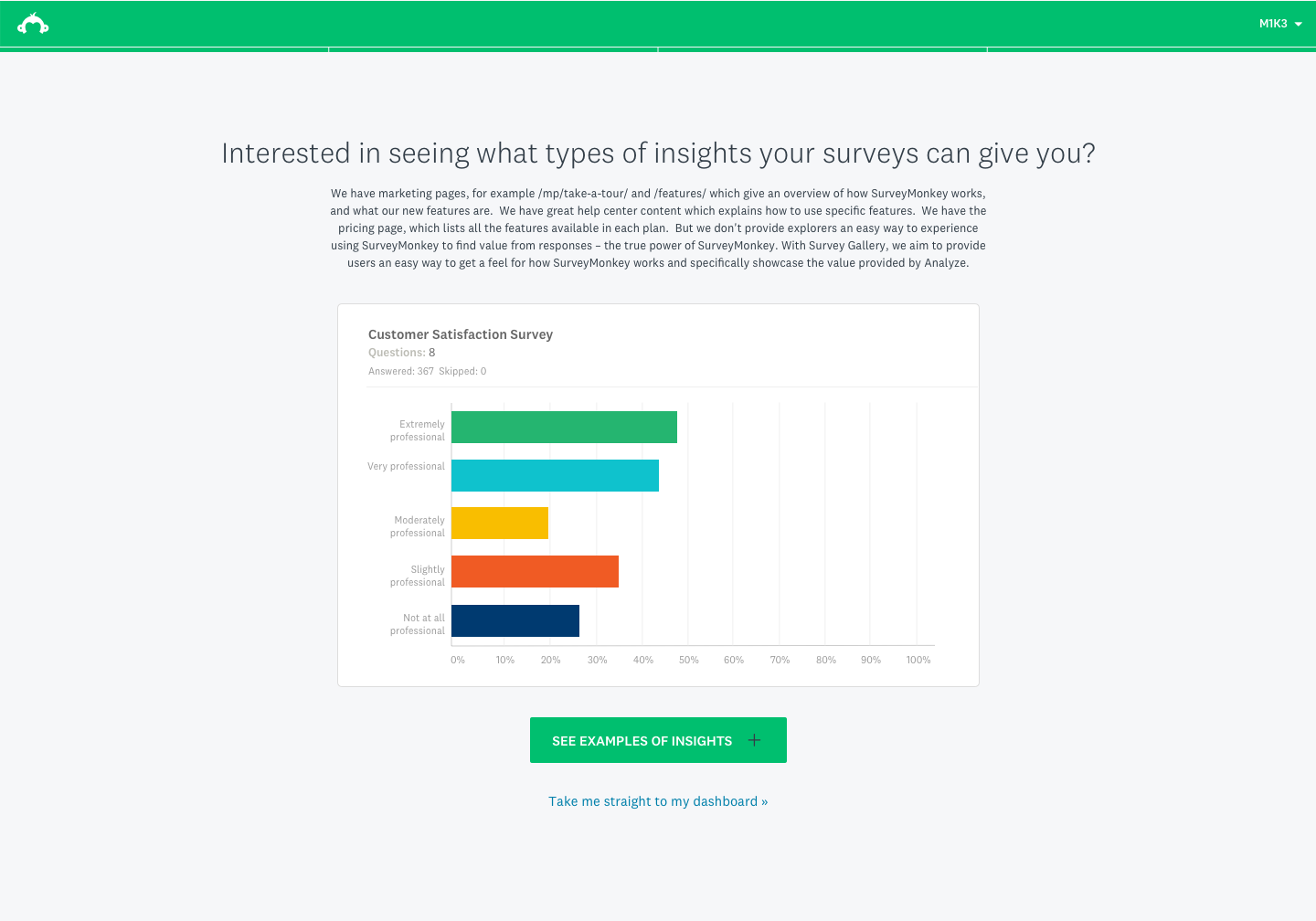Screen dimensions: 1316x921
Task: Click the SurveyMonkey logo icon
Action: 33,24
